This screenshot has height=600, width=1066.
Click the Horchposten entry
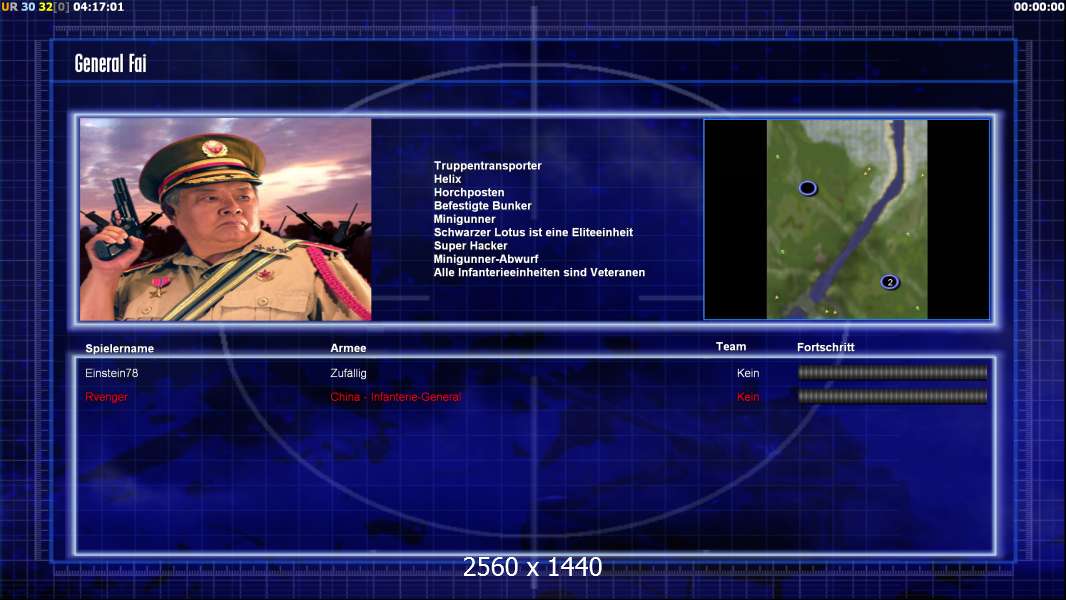tap(469, 192)
